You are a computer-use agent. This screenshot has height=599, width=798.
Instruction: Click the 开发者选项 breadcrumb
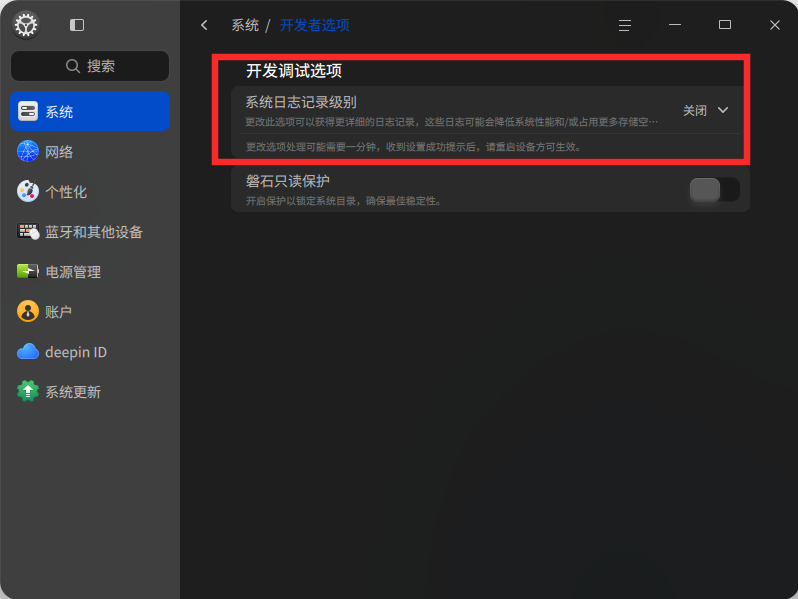(x=315, y=25)
